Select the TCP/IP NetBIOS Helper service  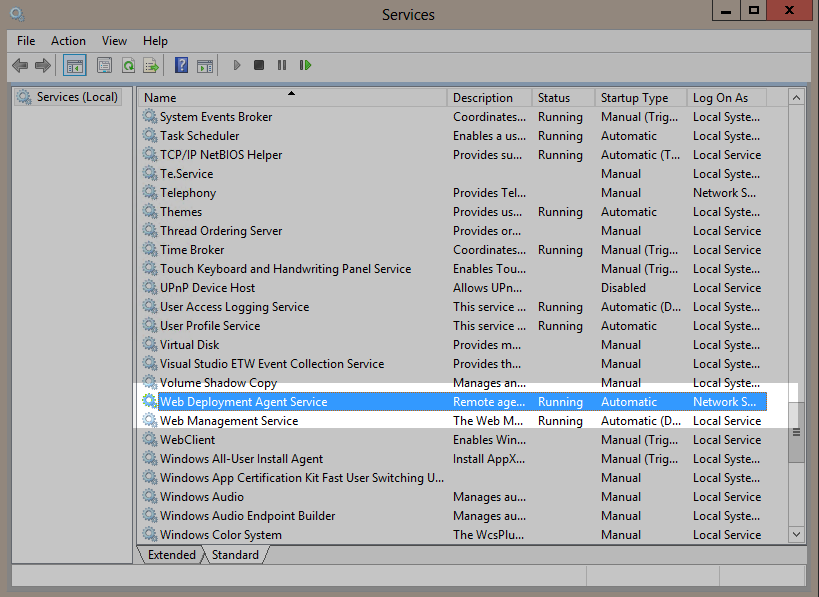[x=453, y=155]
